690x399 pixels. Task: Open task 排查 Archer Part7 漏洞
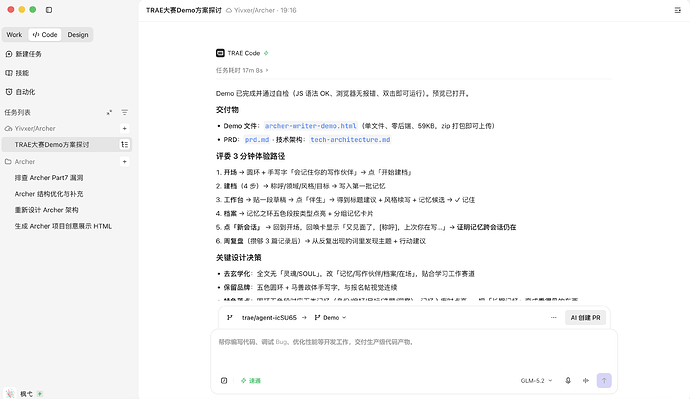[x=49, y=178]
